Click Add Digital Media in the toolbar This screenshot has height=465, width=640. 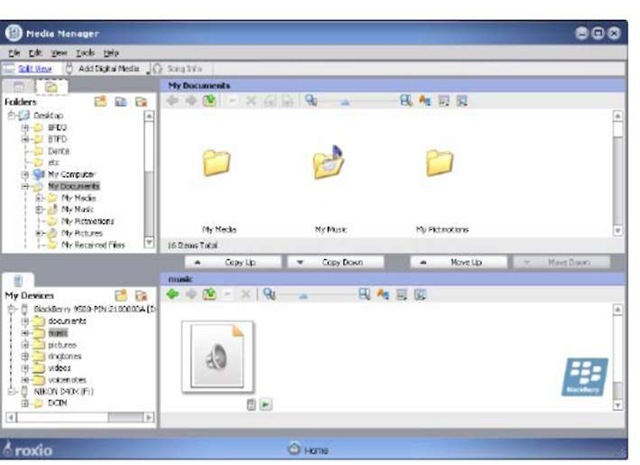point(103,69)
